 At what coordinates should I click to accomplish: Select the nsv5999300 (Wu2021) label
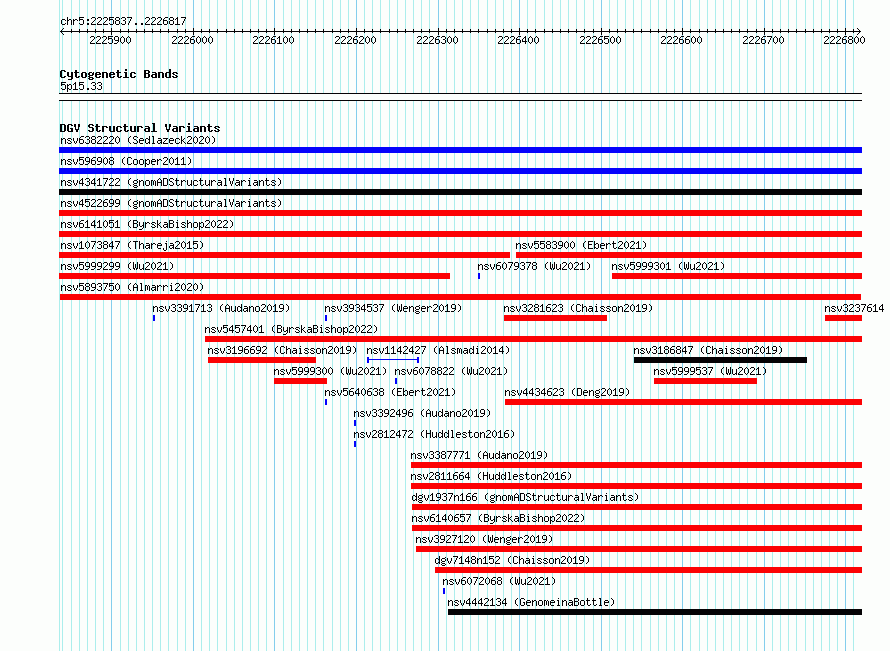click(330, 371)
